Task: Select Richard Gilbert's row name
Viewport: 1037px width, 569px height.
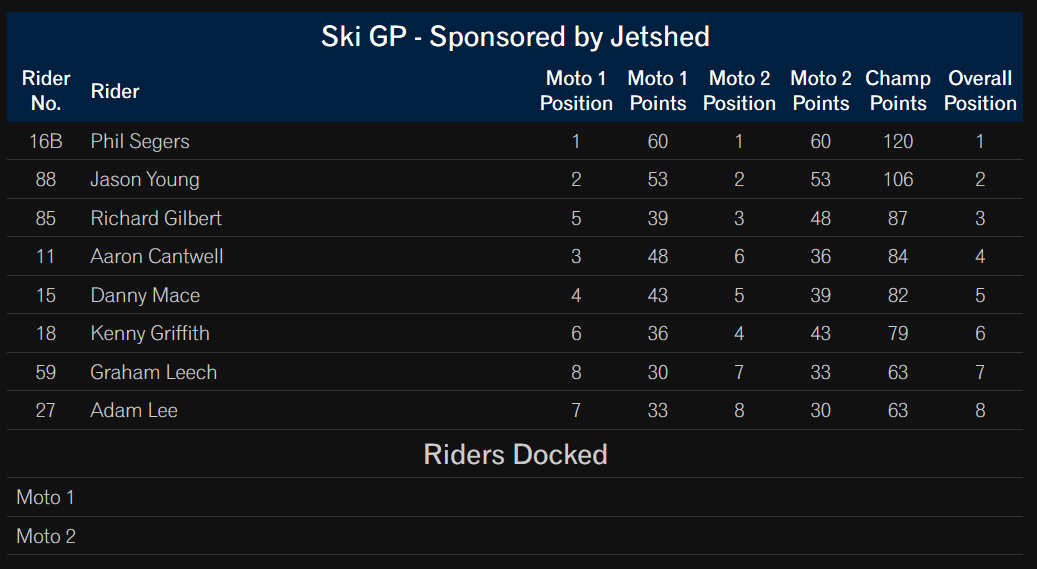Action: coord(156,218)
